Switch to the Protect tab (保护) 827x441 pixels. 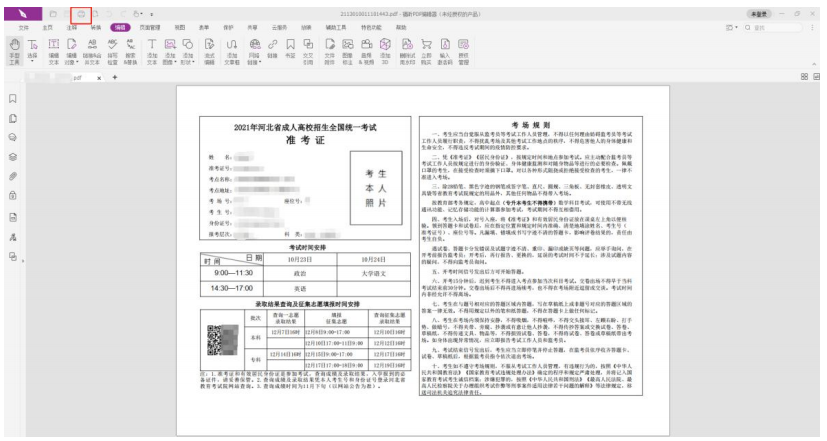(x=228, y=27)
